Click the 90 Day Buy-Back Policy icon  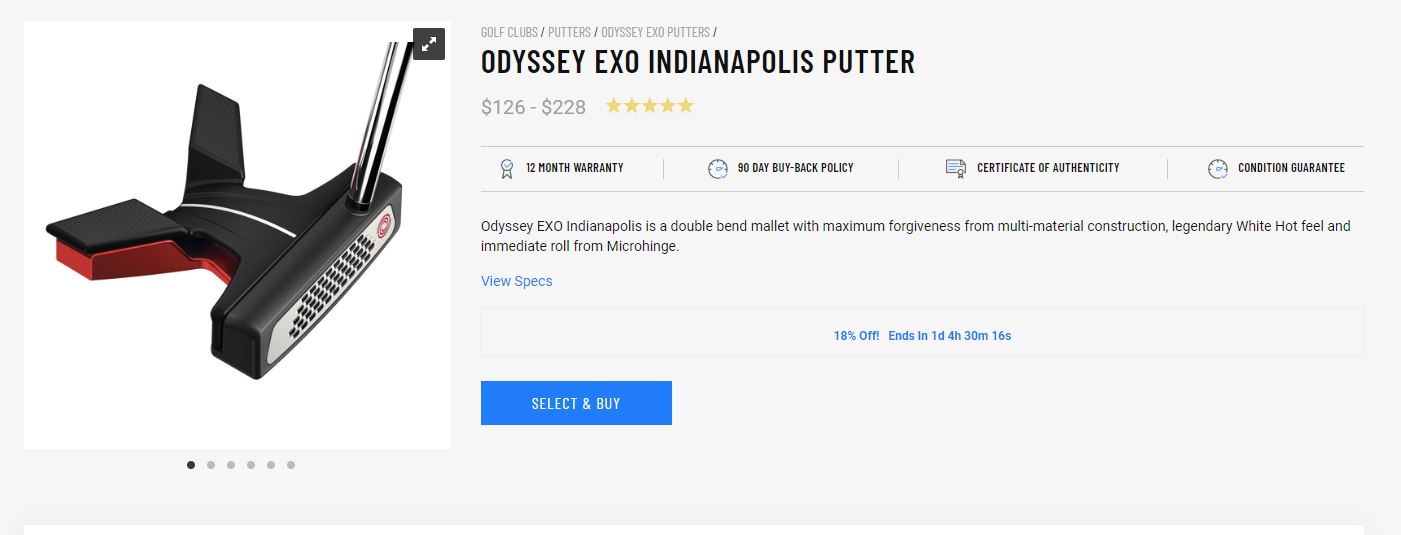click(x=717, y=168)
